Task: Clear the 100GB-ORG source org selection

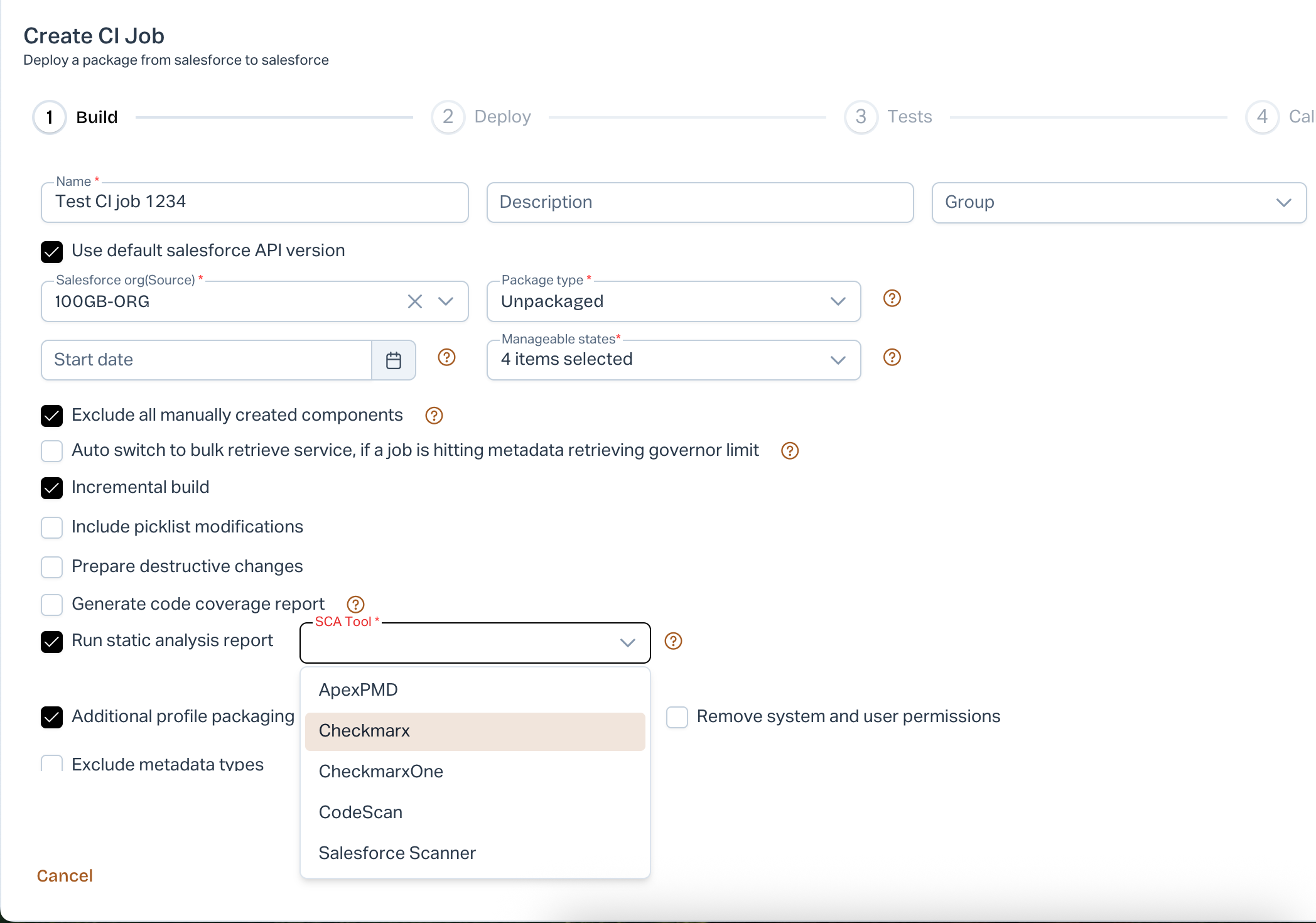Action: point(414,301)
